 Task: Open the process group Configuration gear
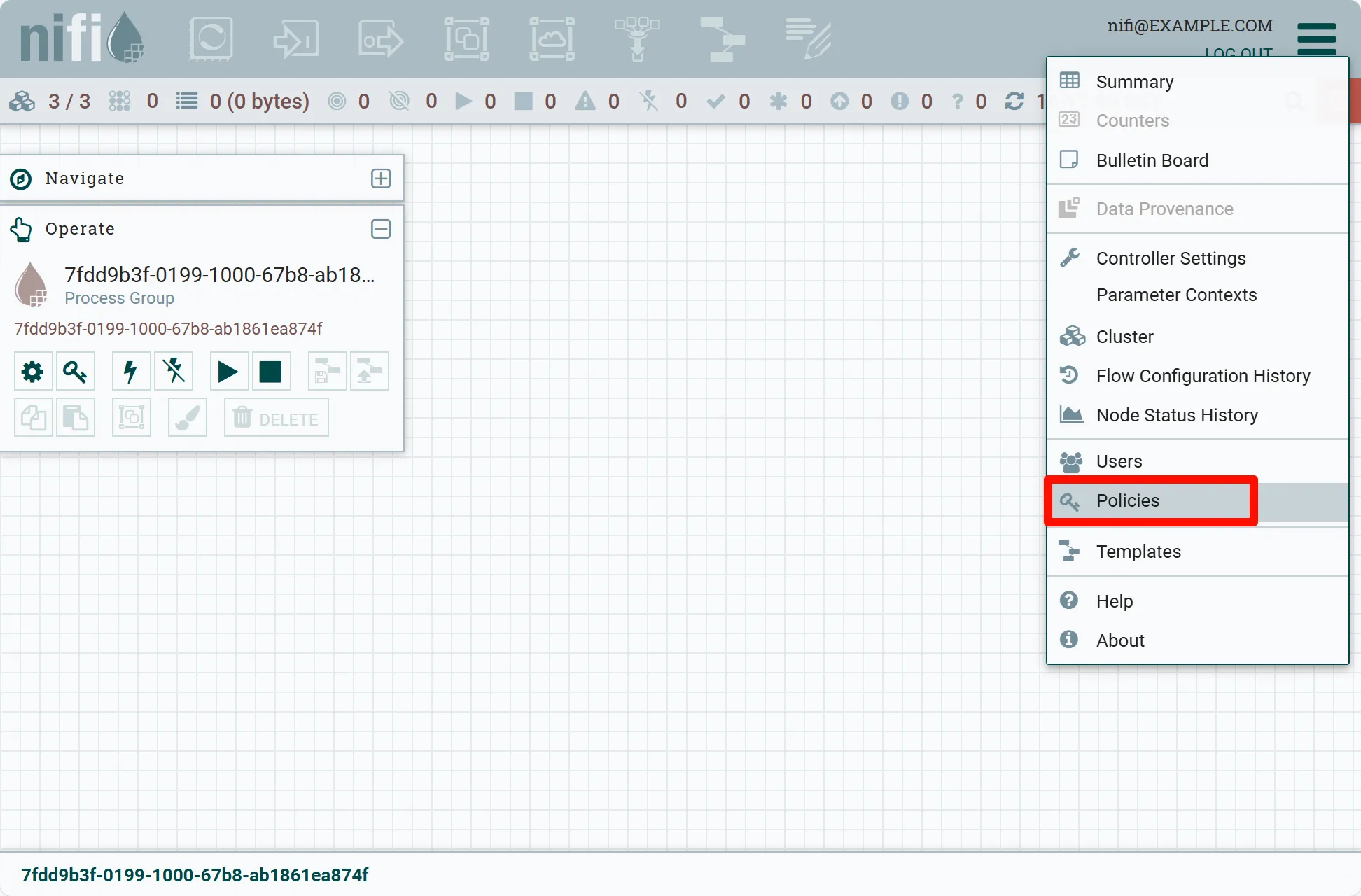point(33,371)
